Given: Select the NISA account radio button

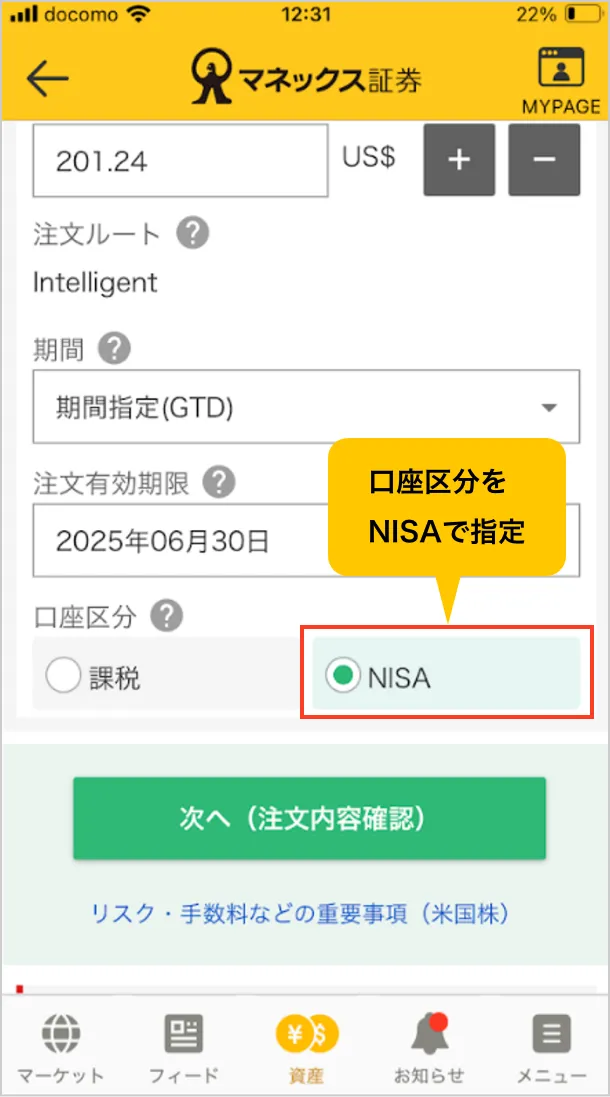Looking at the screenshot, I should tap(343, 677).
